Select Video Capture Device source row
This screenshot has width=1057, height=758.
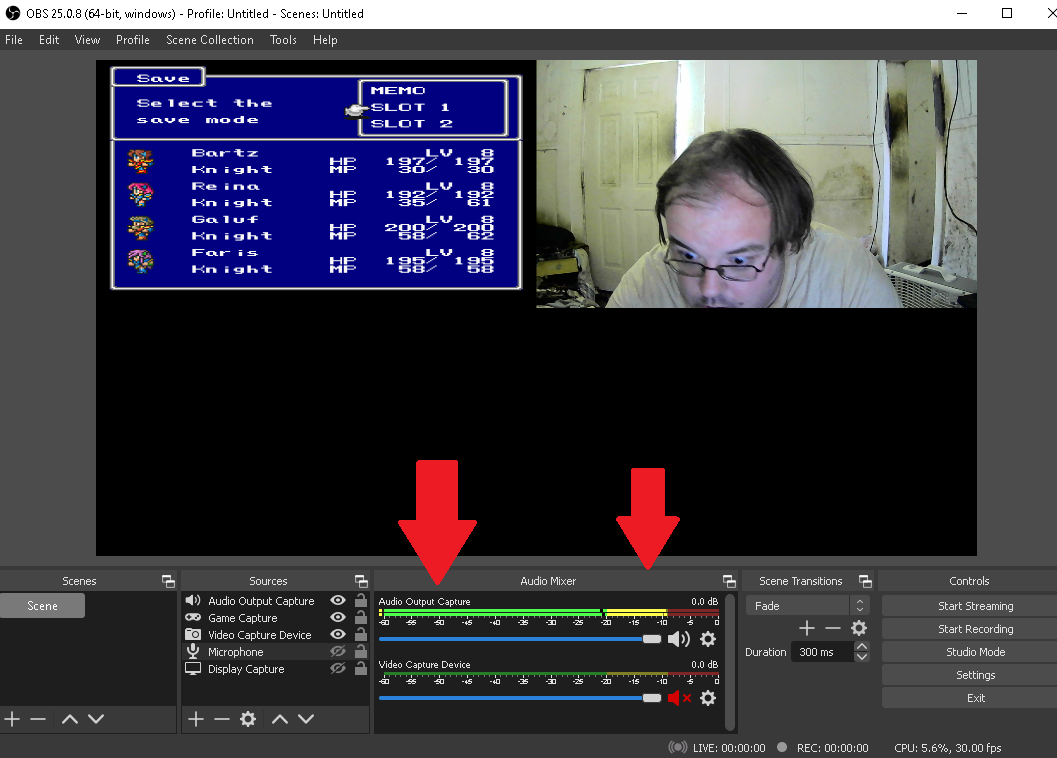point(275,635)
